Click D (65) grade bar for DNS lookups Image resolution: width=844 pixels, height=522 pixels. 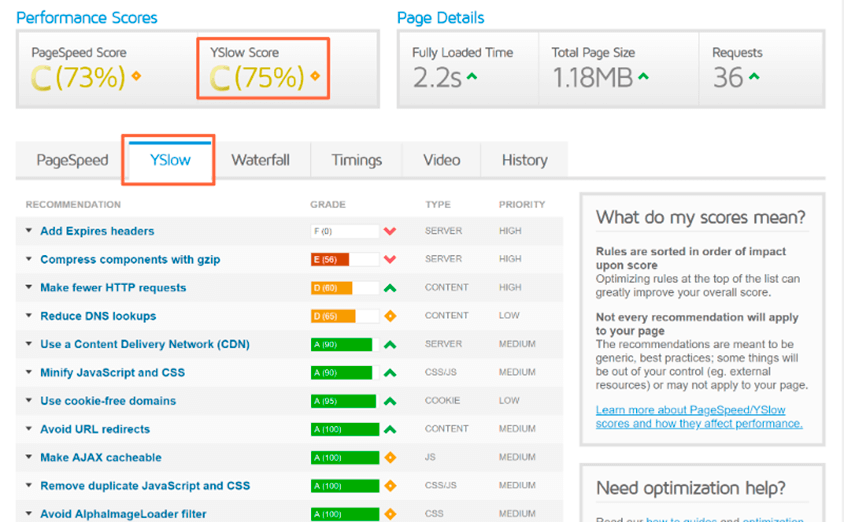344,316
